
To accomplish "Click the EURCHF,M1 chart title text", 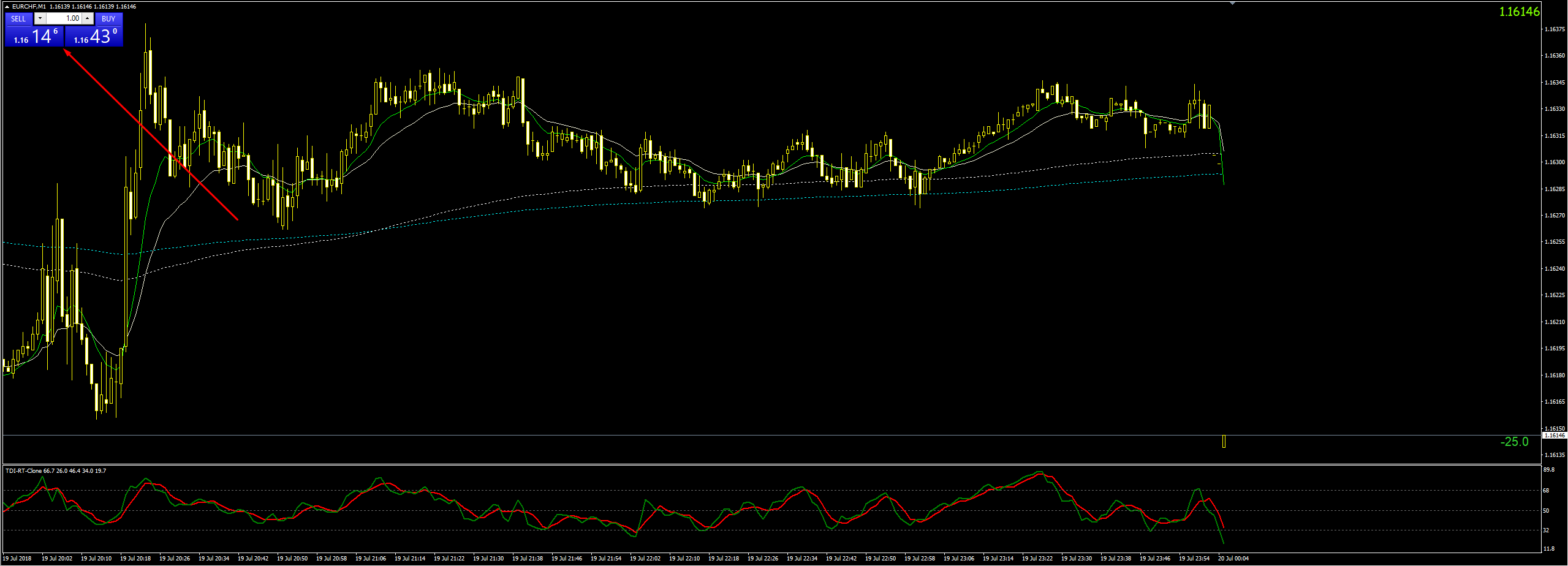I will pyautogui.click(x=29, y=6).
